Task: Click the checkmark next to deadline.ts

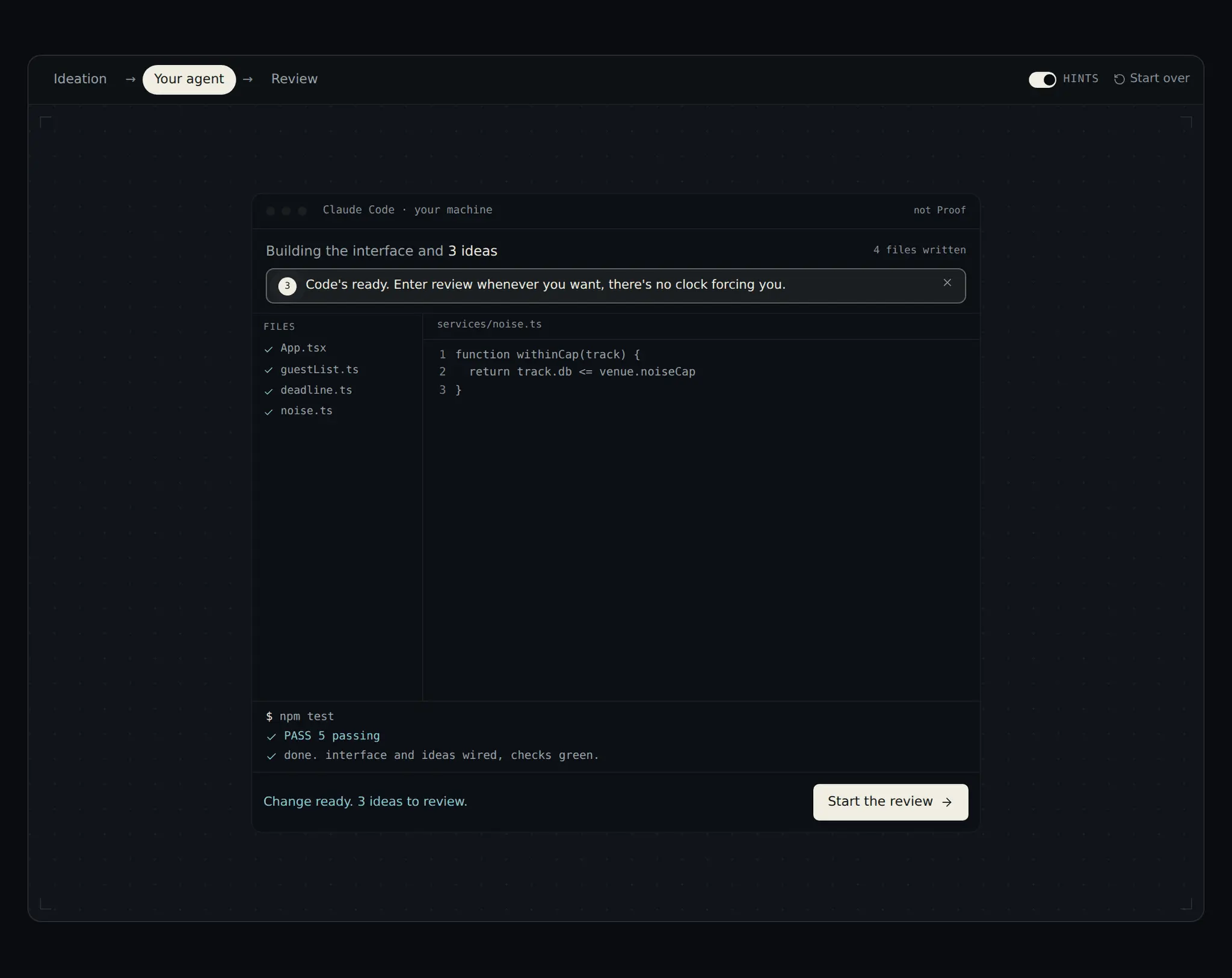Action: [269, 391]
